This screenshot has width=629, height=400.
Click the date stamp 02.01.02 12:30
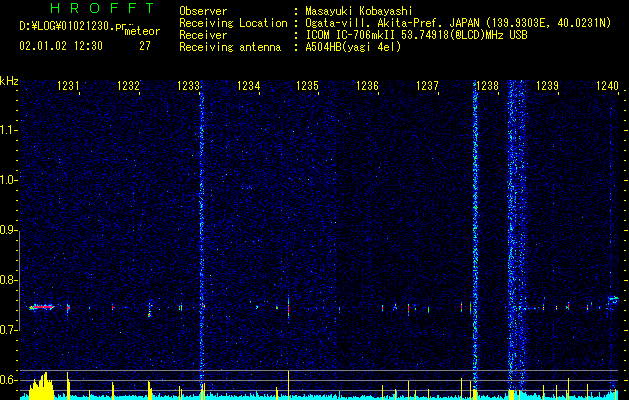[x=61, y=46]
